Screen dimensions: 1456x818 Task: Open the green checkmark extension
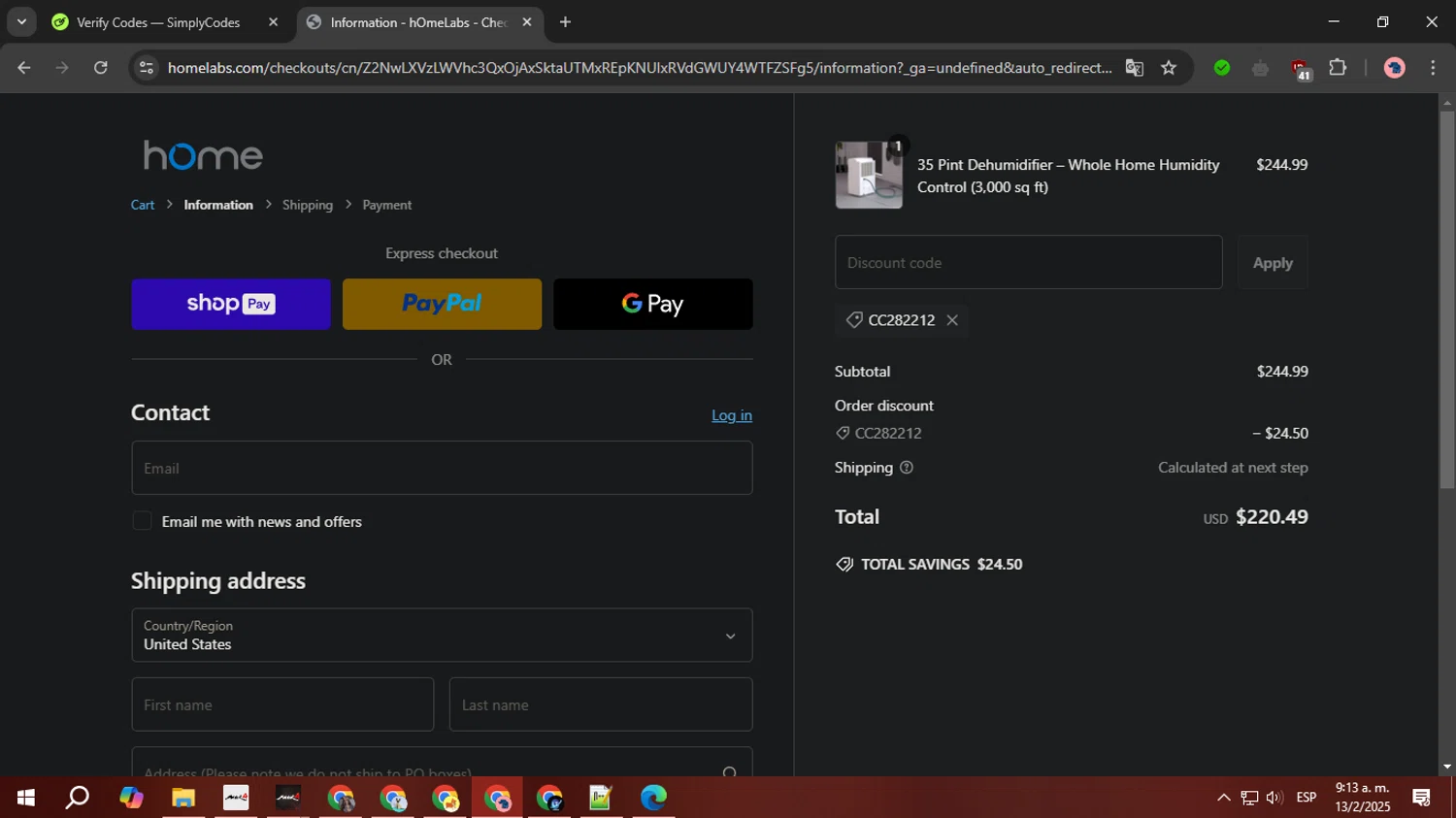(1222, 68)
